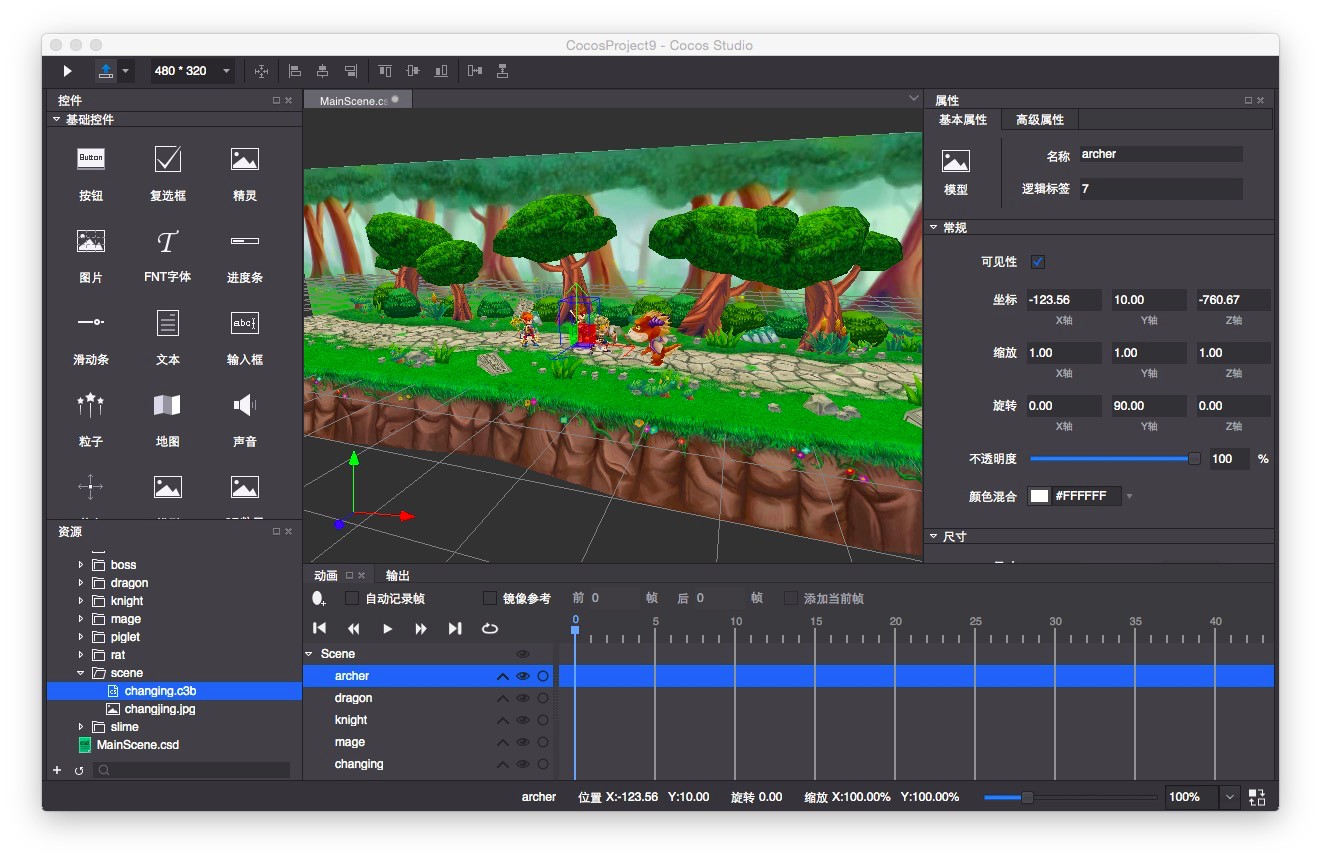1321x861 pixels.
Task: Hide the knight layer with eye icon
Action: point(522,721)
